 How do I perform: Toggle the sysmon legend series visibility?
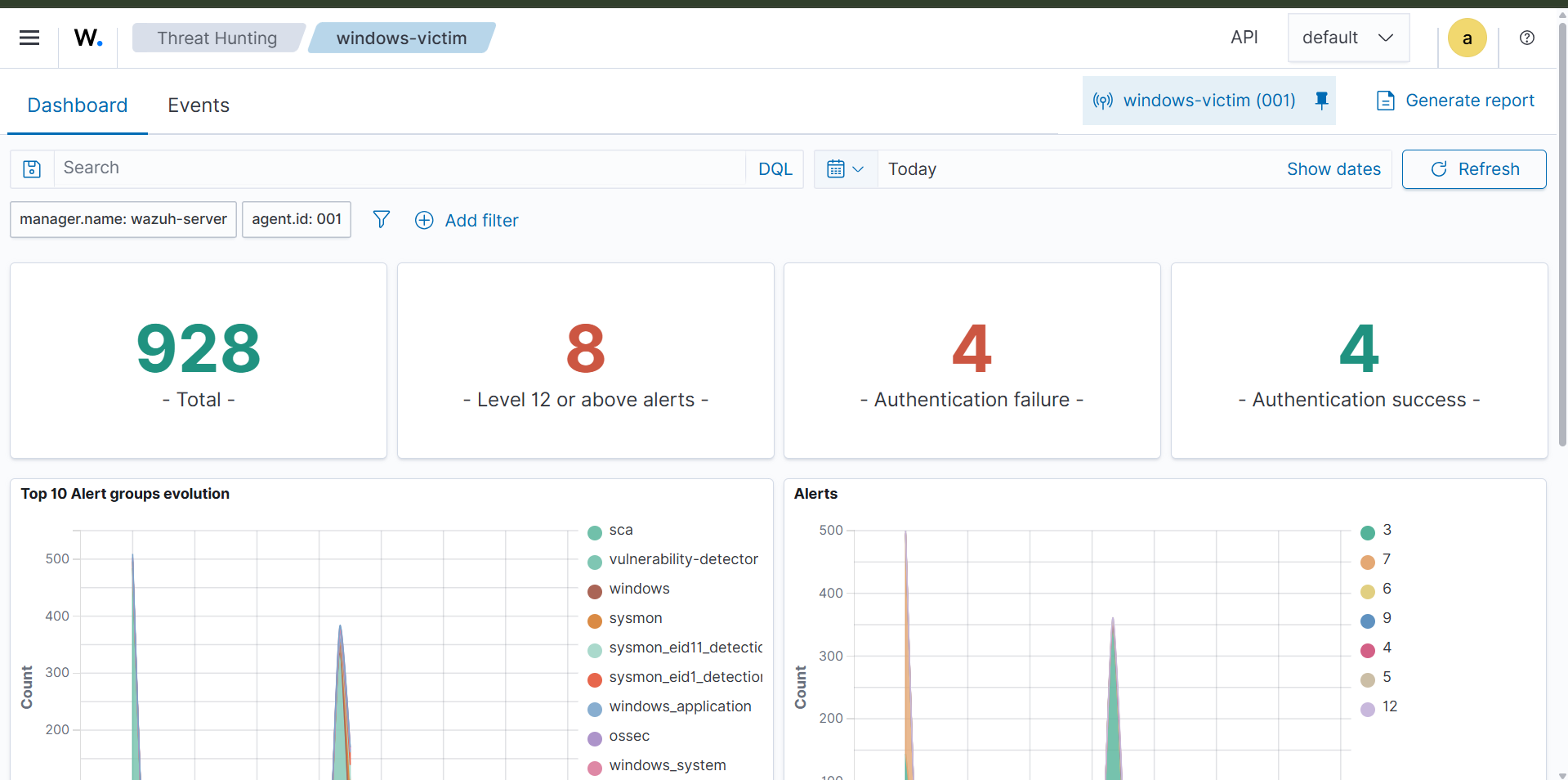(635, 619)
